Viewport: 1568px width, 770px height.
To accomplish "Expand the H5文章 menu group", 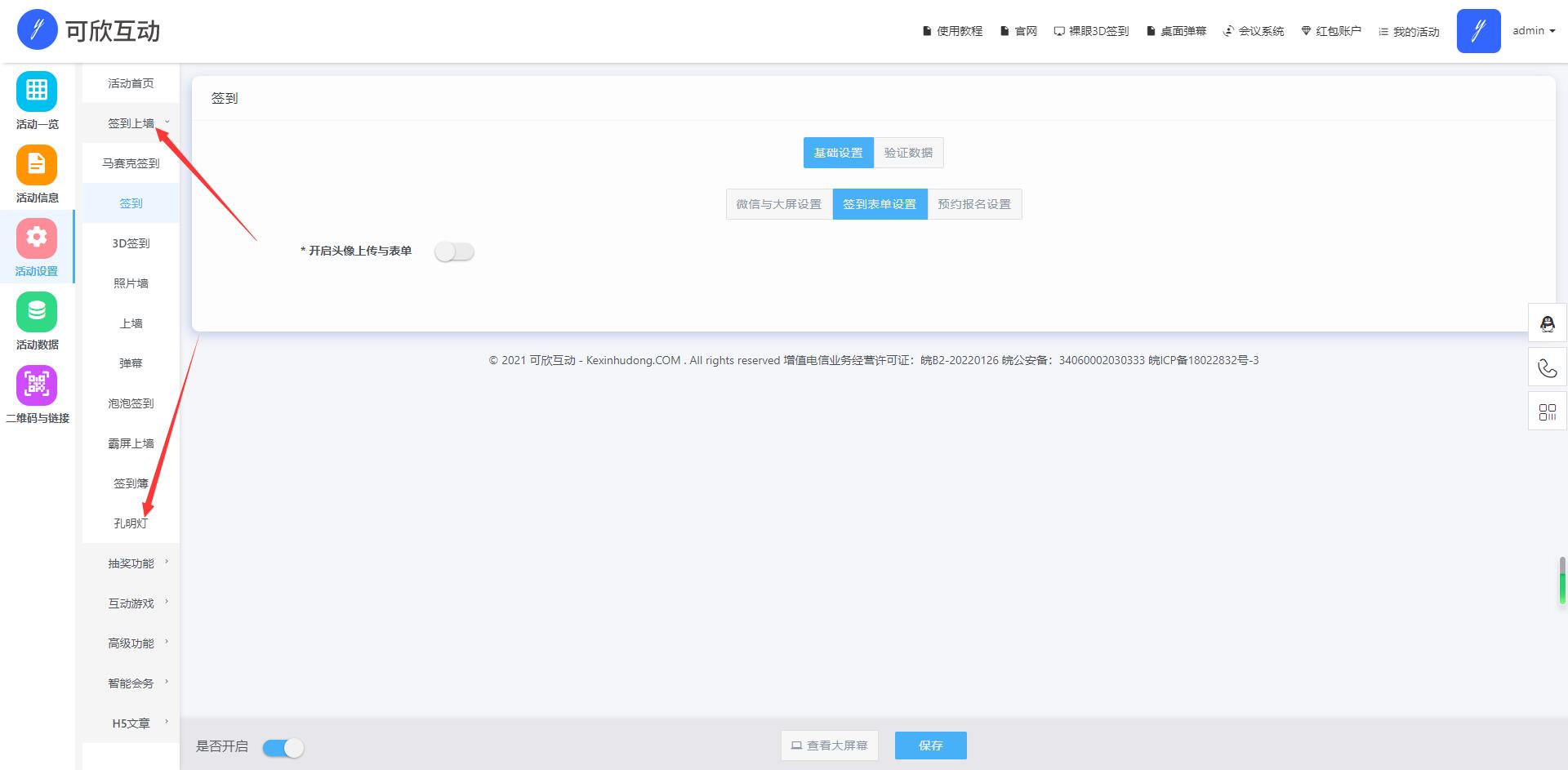I will [131, 723].
